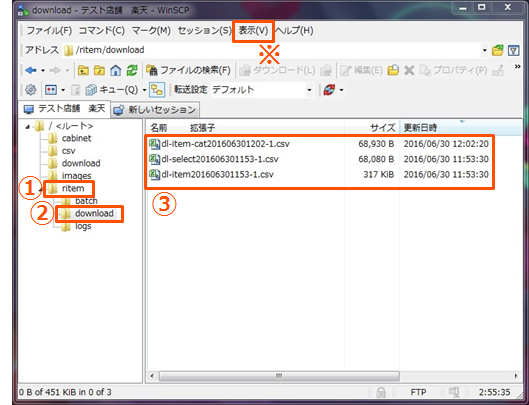Go to the home directory icon
The height and width of the screenshot is (405, 529).
tap(115, 70)
